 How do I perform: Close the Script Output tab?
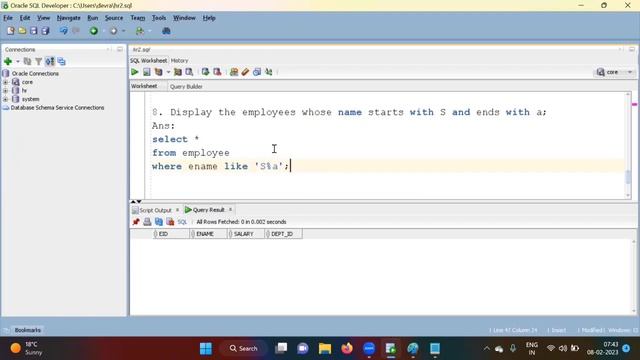click(x=177, y=210)
